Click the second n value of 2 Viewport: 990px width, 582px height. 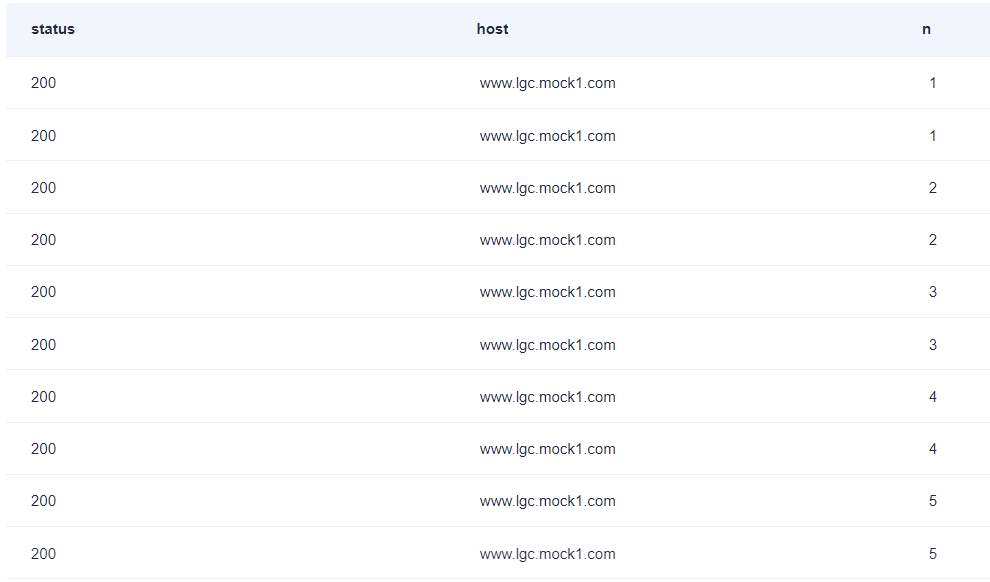pos(933,240)
